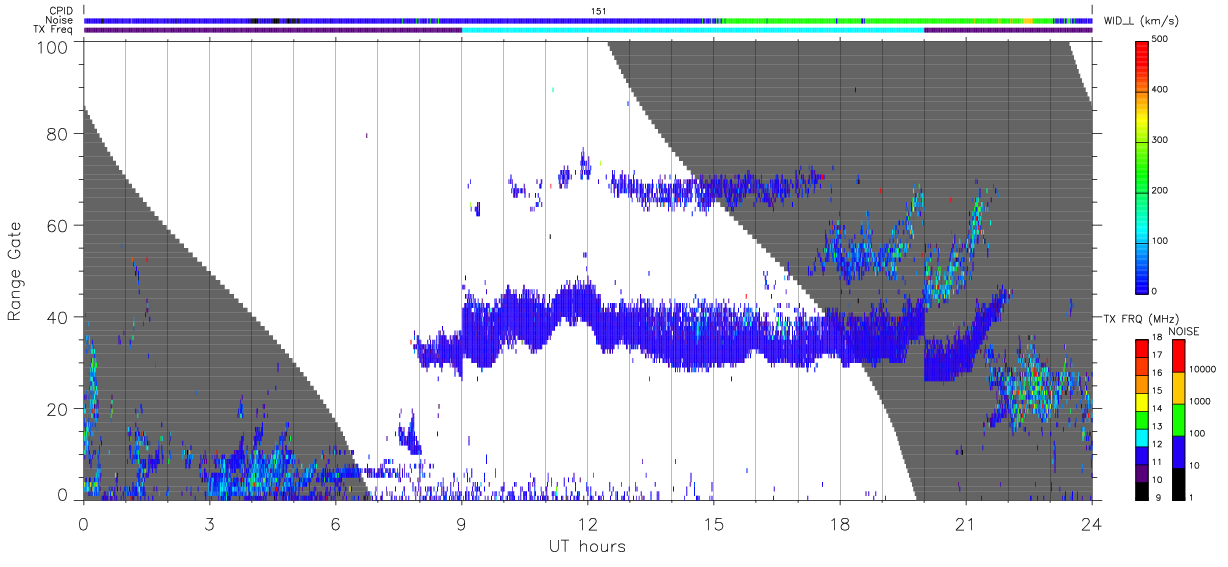Click the Noise label beside the top strip
Viewport: 1228px width, 567px height.
pos(60,20)
